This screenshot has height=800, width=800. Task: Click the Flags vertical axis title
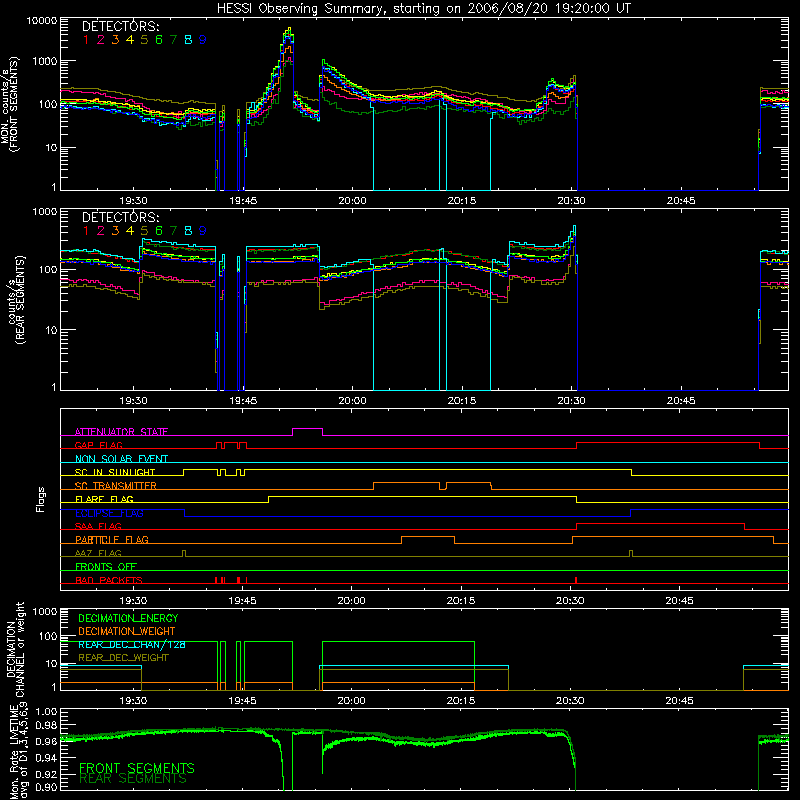coord(41,499)
